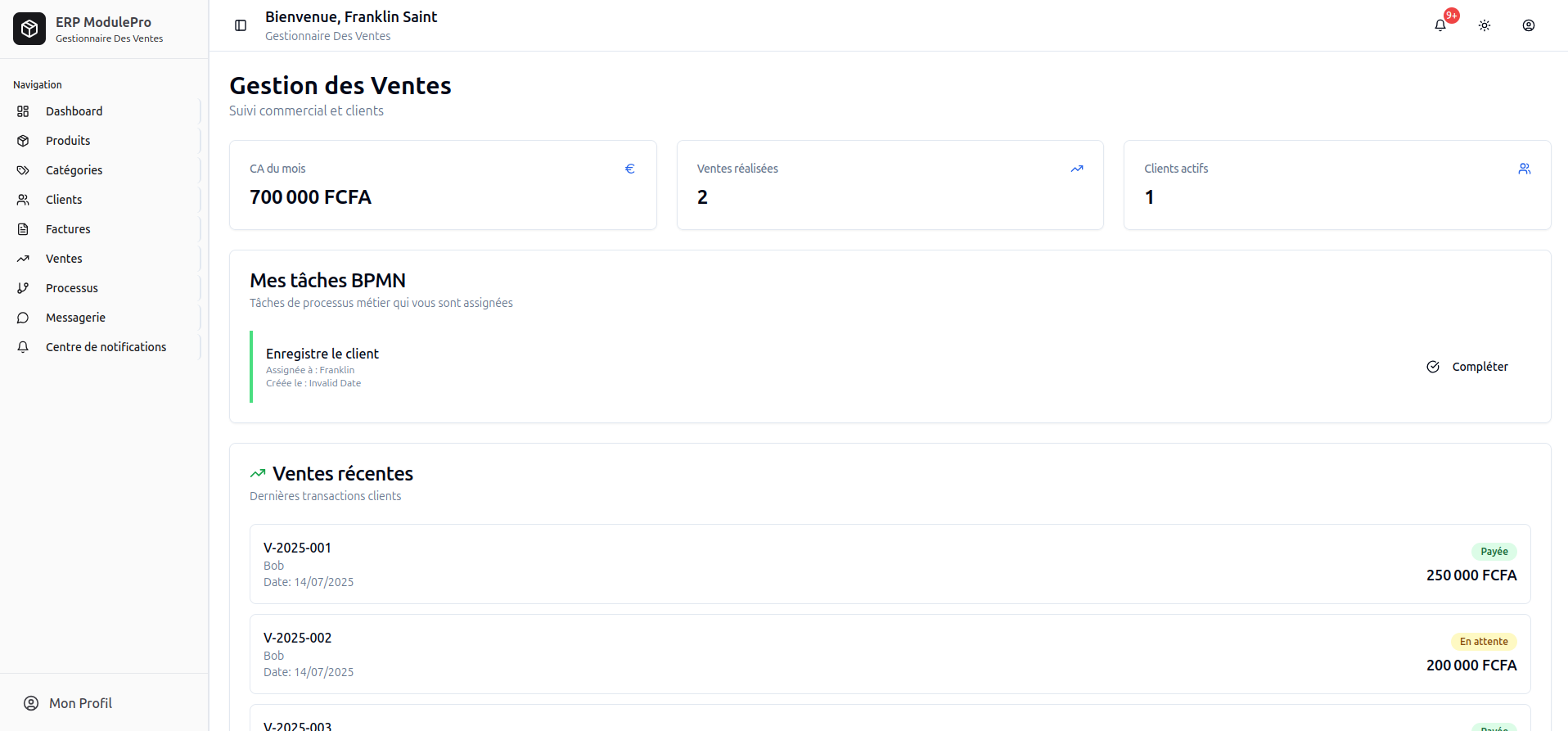Click the ERP ModulePro cube logo
1568x731 pixels.
(29, 29)
